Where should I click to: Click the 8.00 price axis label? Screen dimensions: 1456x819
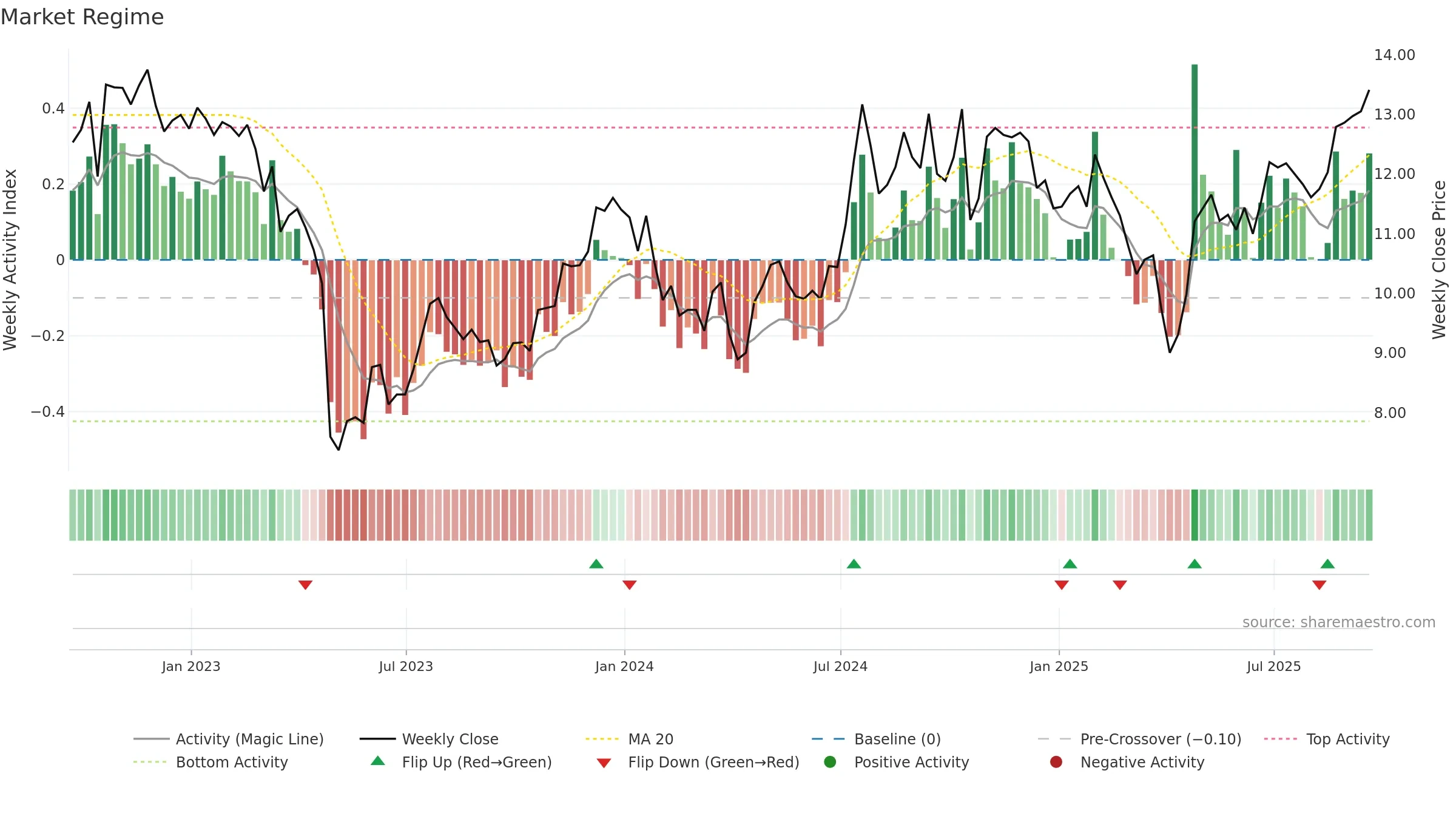1390,413
